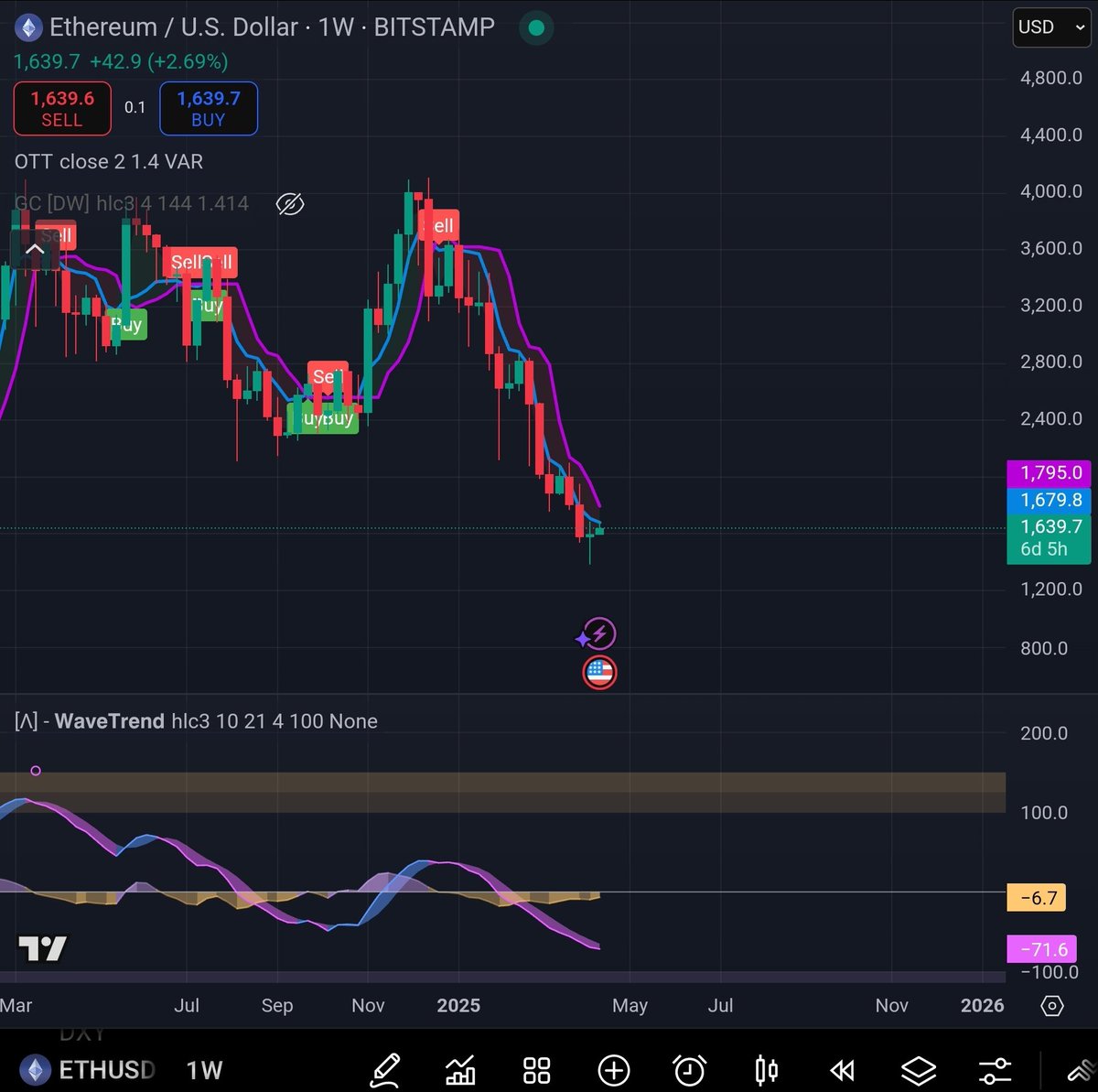This screenshot has width=1098, height=1092.
Task: Open the layout grid icon
Action: tap(536, 1069)
